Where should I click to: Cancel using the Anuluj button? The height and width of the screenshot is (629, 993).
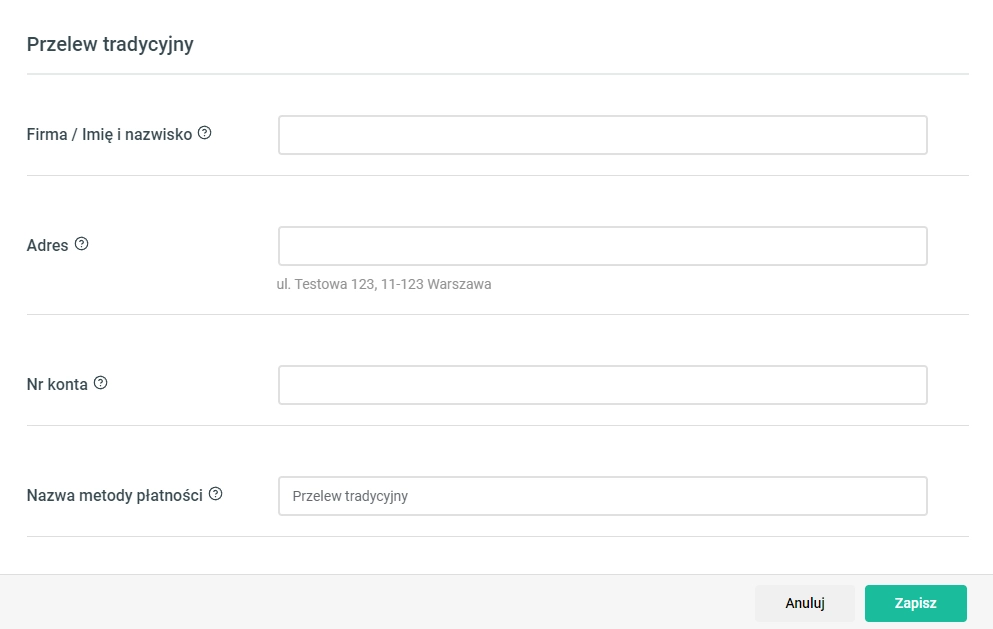coord(805,603)
